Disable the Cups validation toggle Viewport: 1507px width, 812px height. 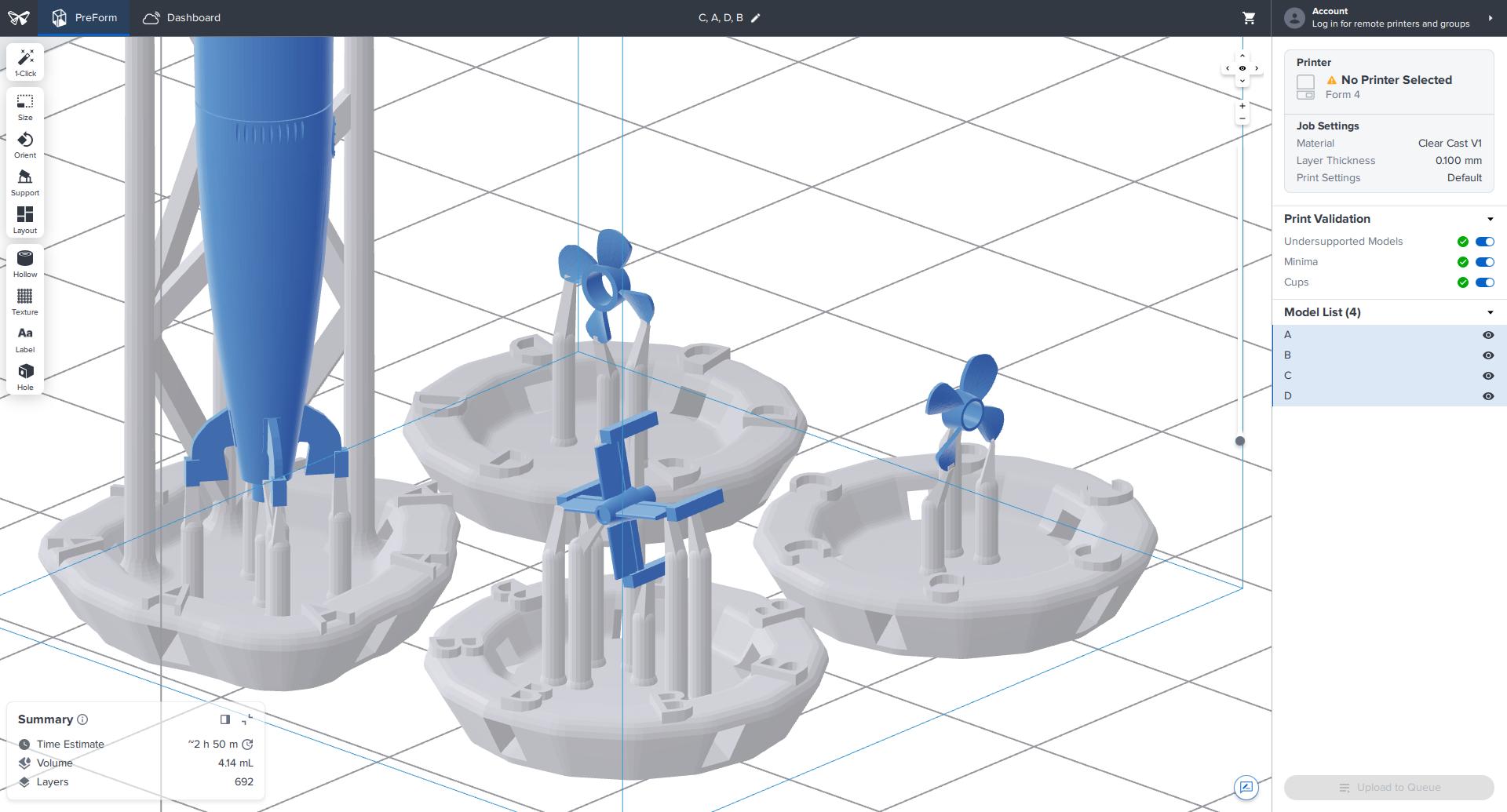pyautogui.click(x=1485, y=282)
